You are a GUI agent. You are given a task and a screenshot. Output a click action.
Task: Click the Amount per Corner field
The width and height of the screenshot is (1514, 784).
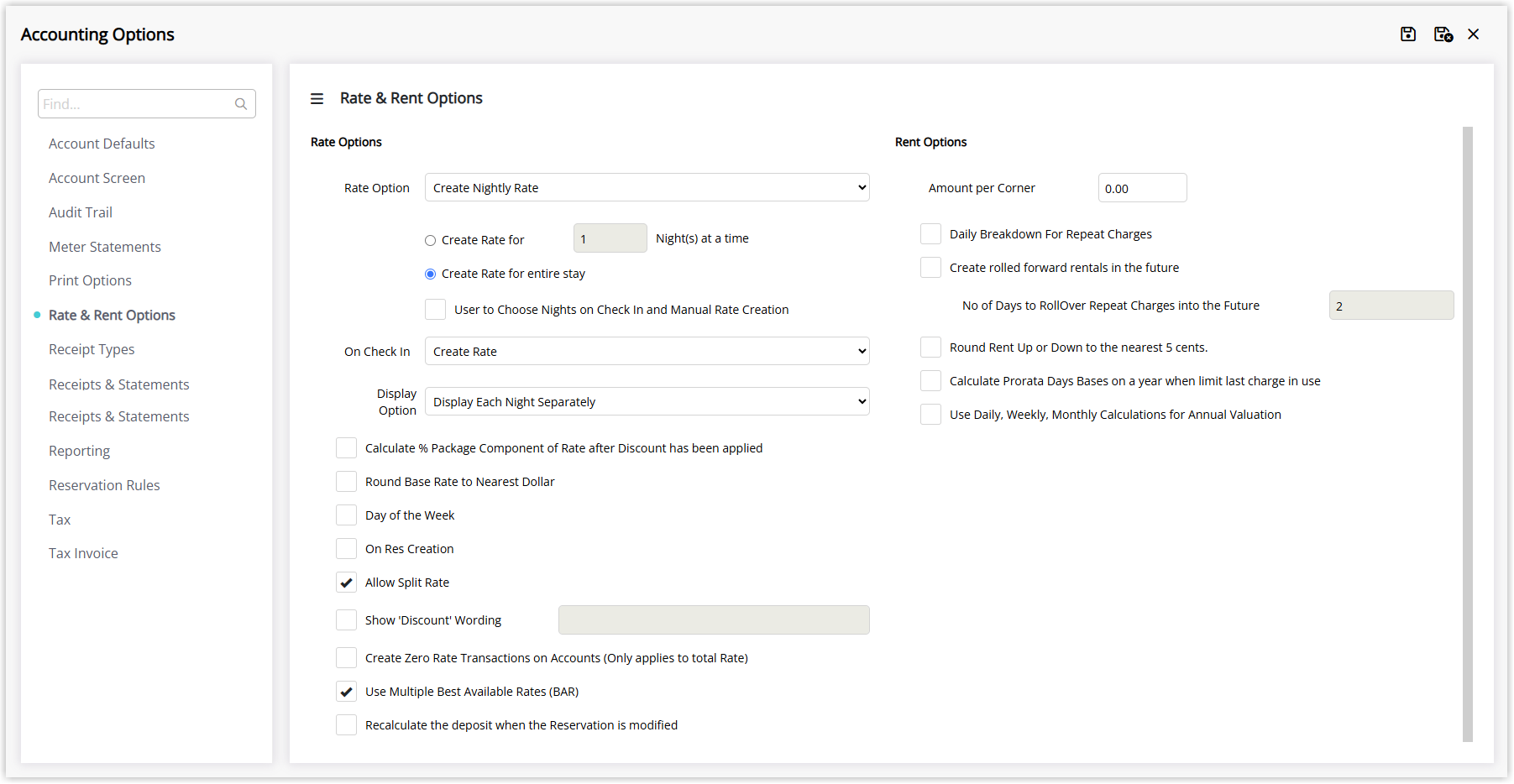click(x=1142, y=188)
